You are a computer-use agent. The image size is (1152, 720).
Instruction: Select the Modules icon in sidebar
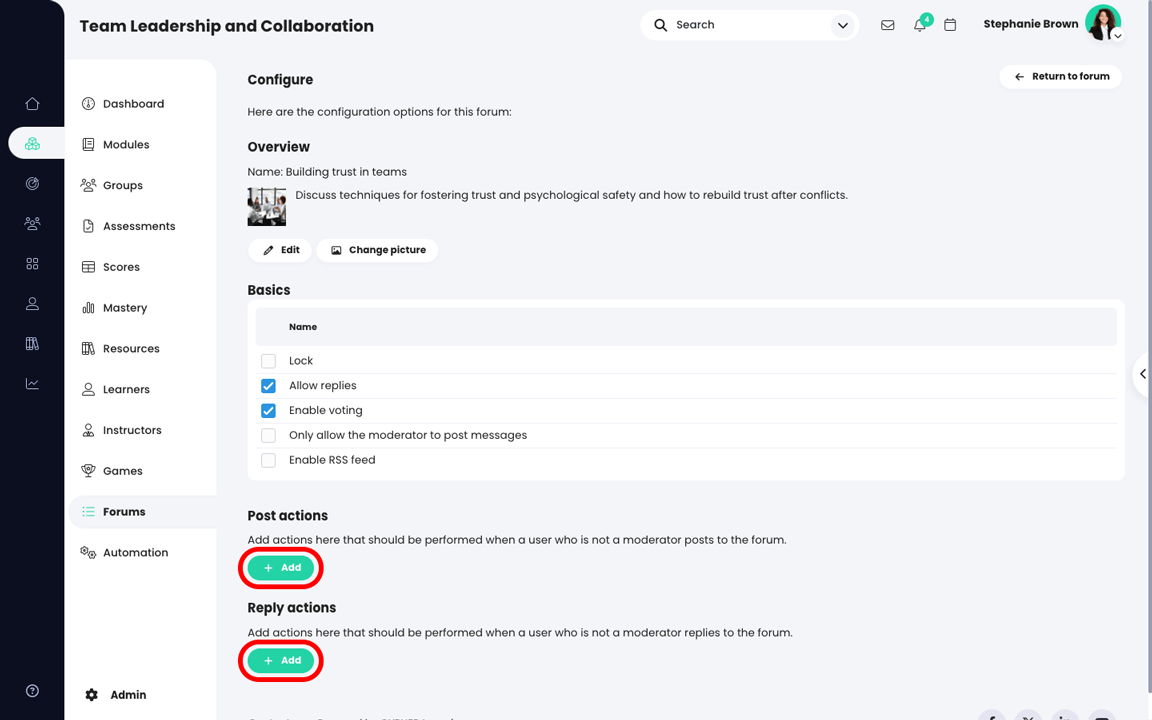click(88, 144)
